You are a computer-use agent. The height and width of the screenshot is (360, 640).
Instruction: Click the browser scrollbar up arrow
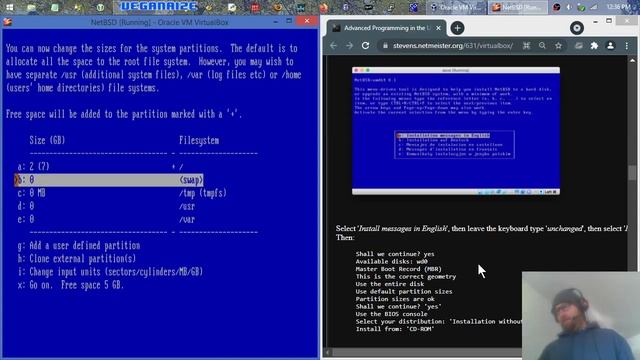click(x=632, y=60)
